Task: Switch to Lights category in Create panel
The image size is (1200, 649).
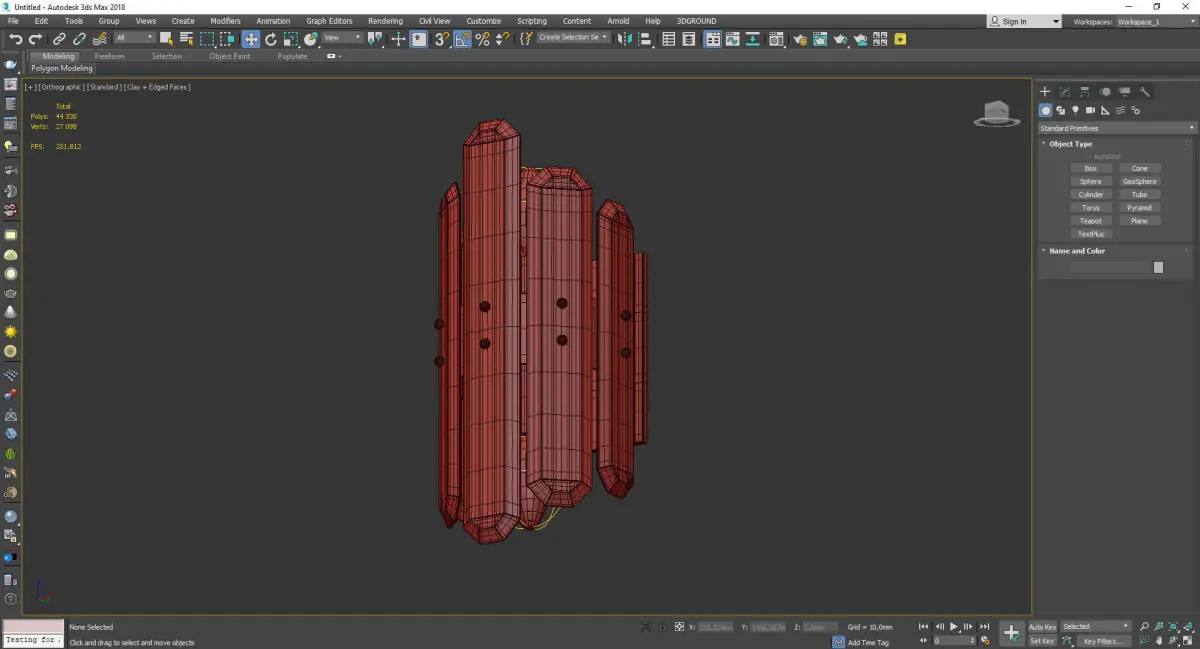Action: [x=1075, y=110]
